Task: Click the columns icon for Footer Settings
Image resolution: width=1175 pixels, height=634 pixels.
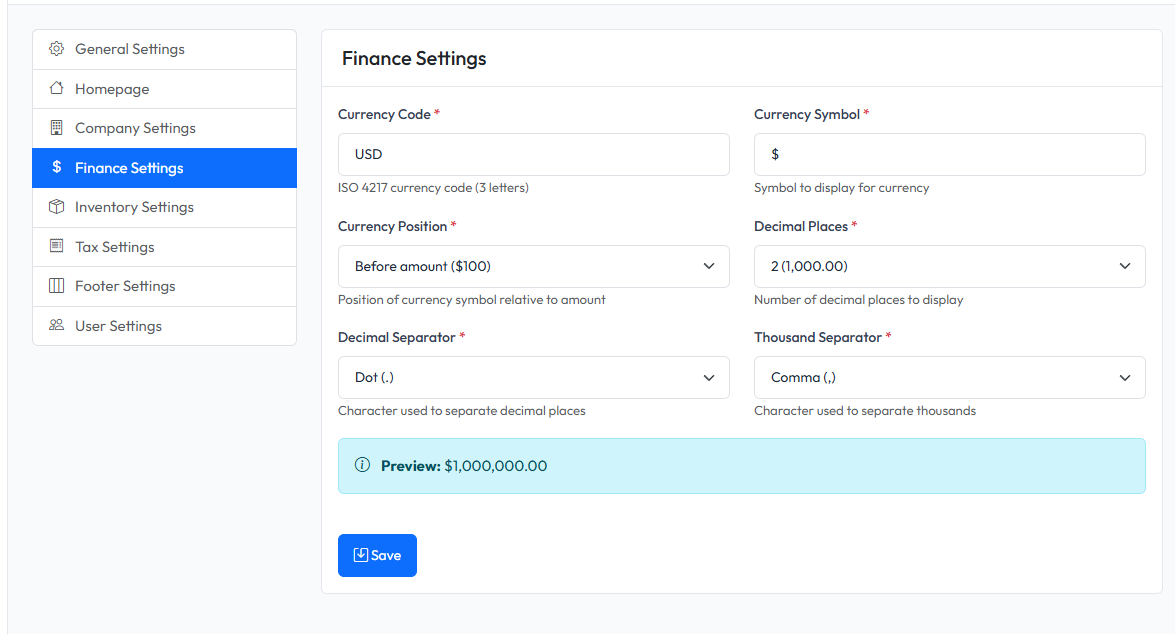Action: pyautogui.click(x=57, y=286)
